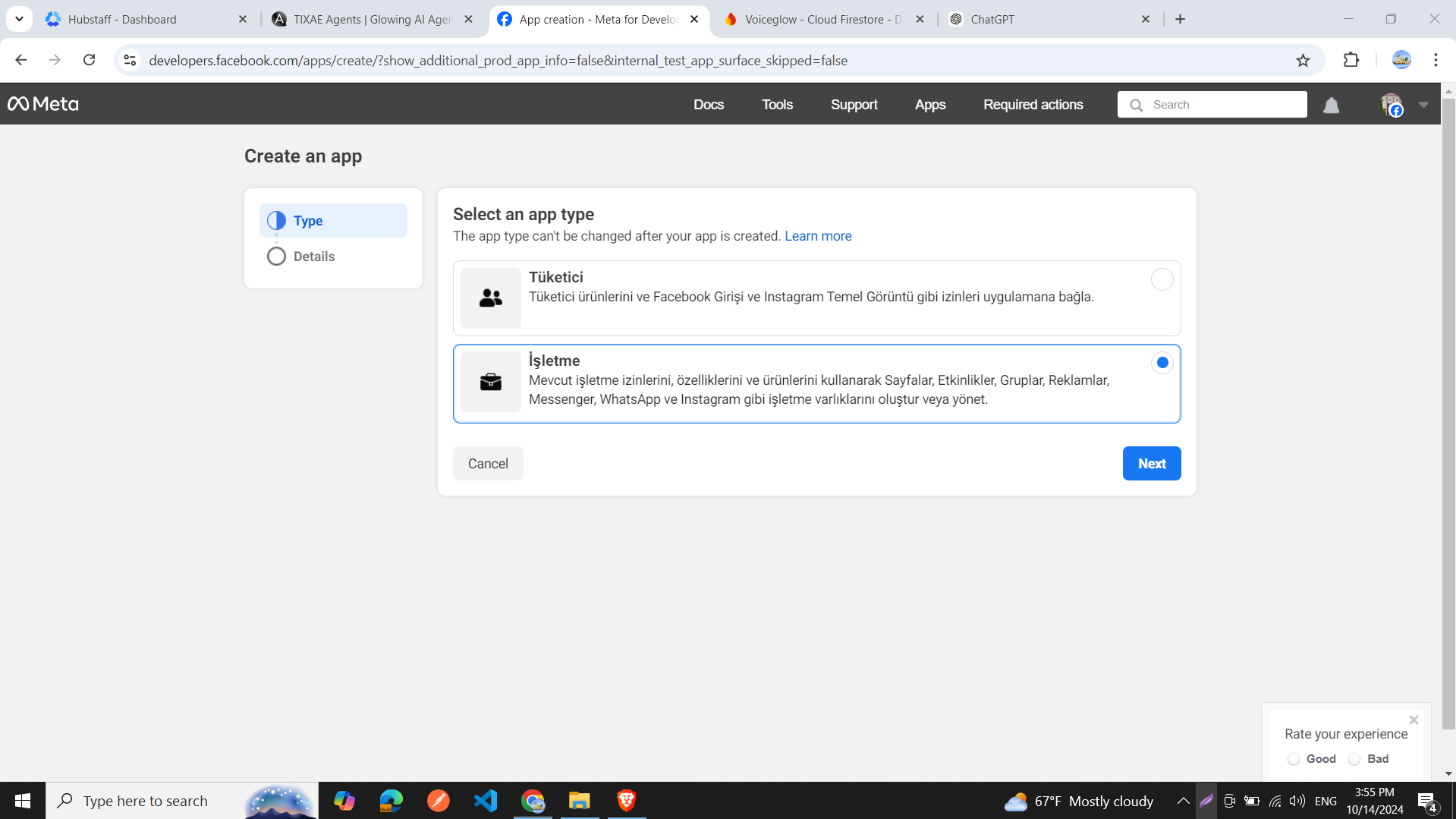Rate experience as Good
The height and width of the screenshot is (819, 1456).
tap(1294, 758)
